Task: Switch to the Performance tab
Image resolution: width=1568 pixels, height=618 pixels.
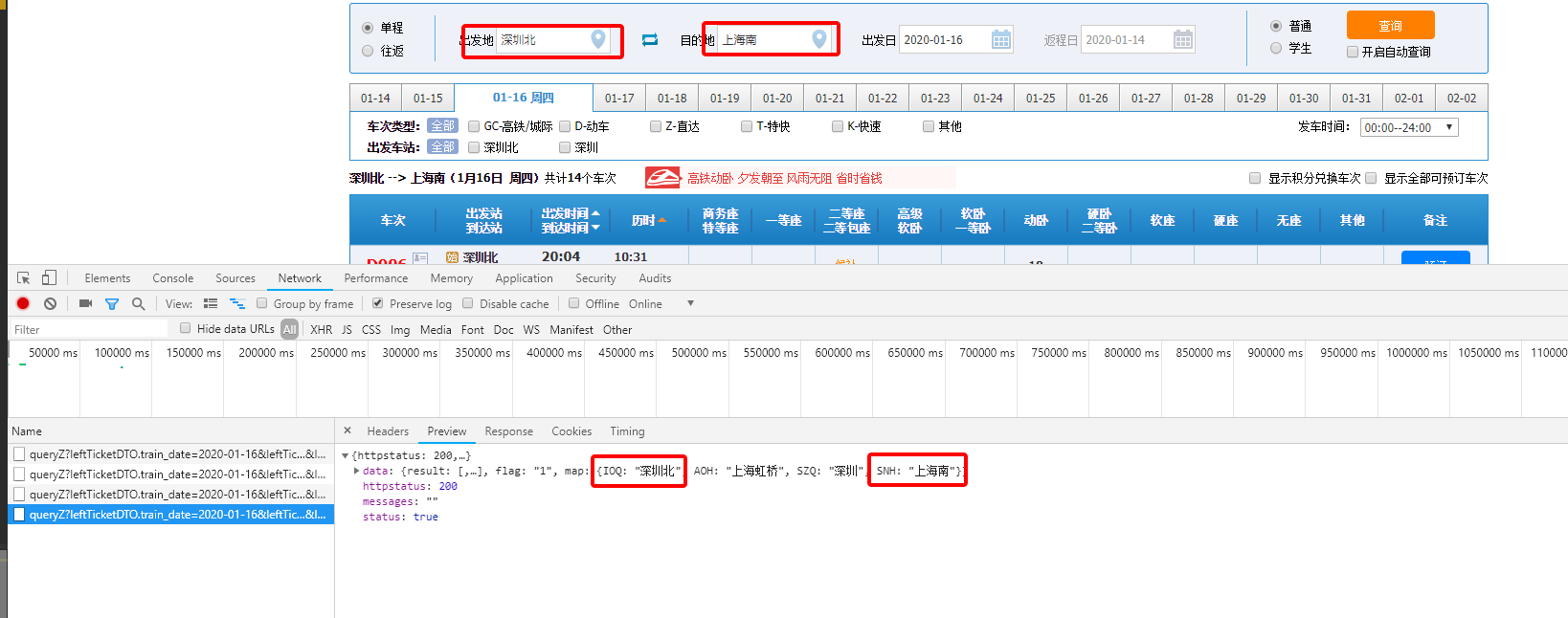Action: [x=376, y=278]
